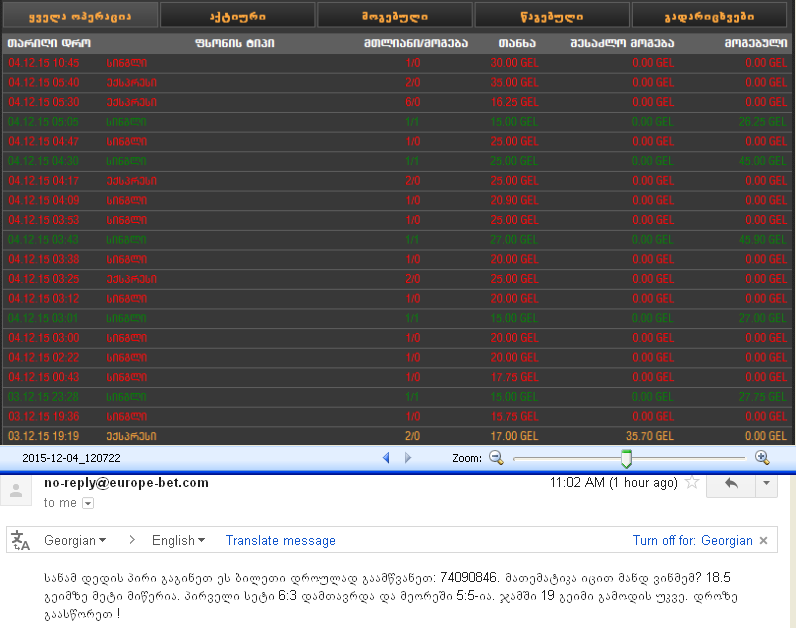
Task: Open the English target language dropdown
Action: point(178,540)
